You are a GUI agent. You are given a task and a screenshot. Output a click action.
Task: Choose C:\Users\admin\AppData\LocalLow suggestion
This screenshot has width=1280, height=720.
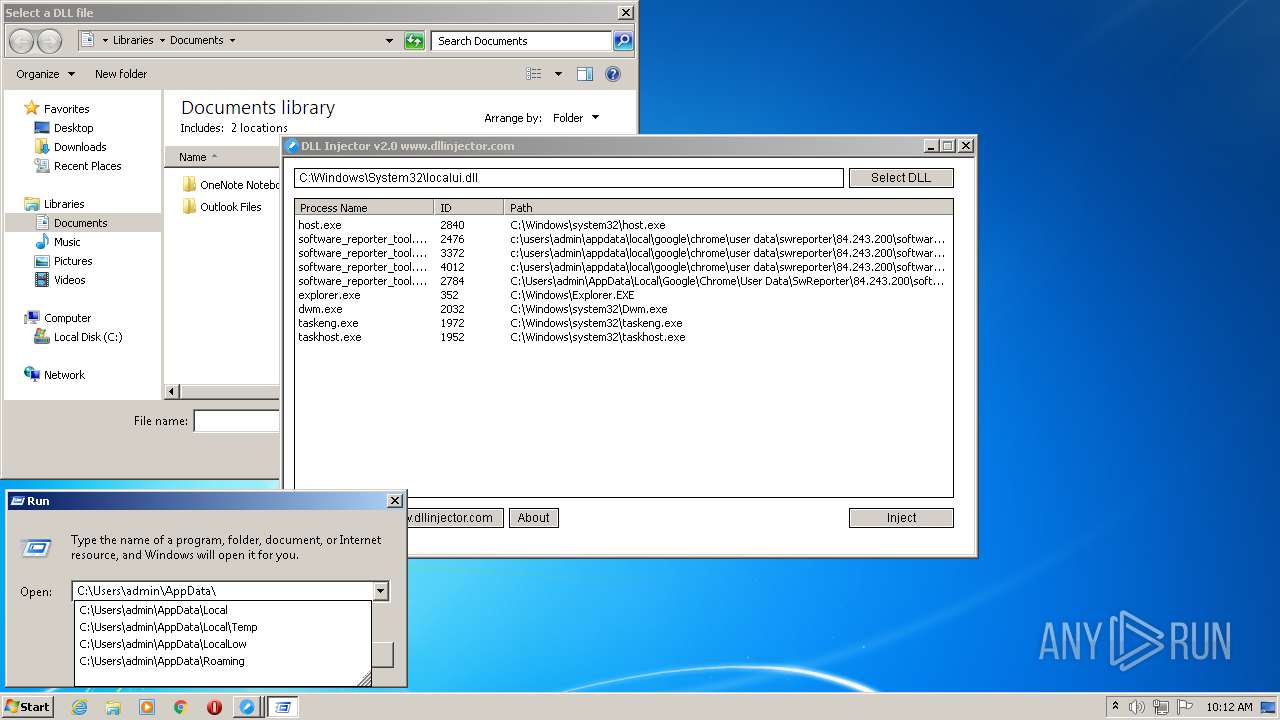click(223, 644)
